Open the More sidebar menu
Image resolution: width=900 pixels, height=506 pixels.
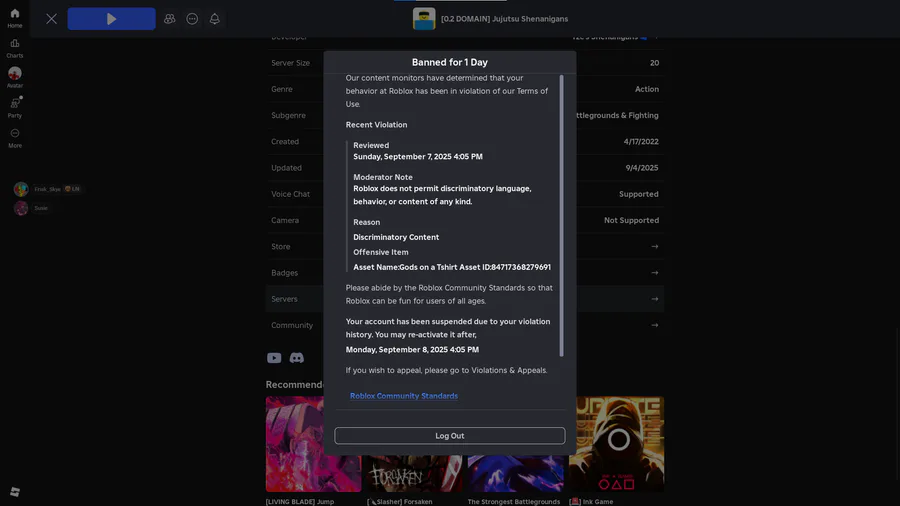click(x=15, y=138)
